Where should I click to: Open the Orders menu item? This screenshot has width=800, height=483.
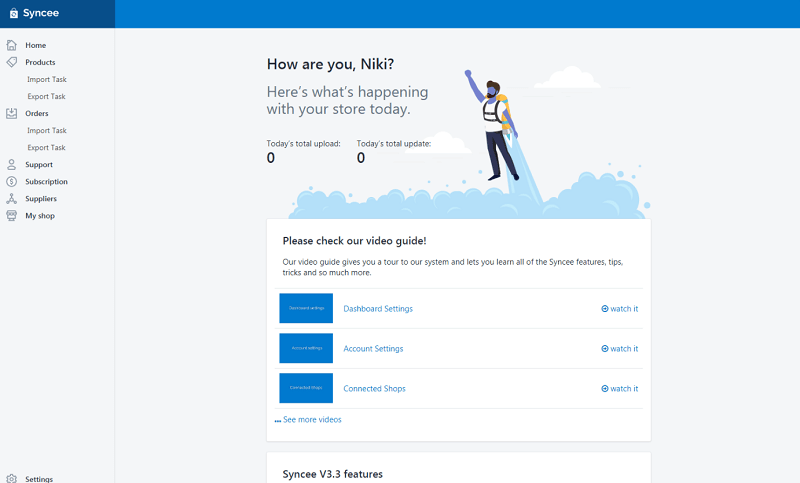tap(37, 113)
